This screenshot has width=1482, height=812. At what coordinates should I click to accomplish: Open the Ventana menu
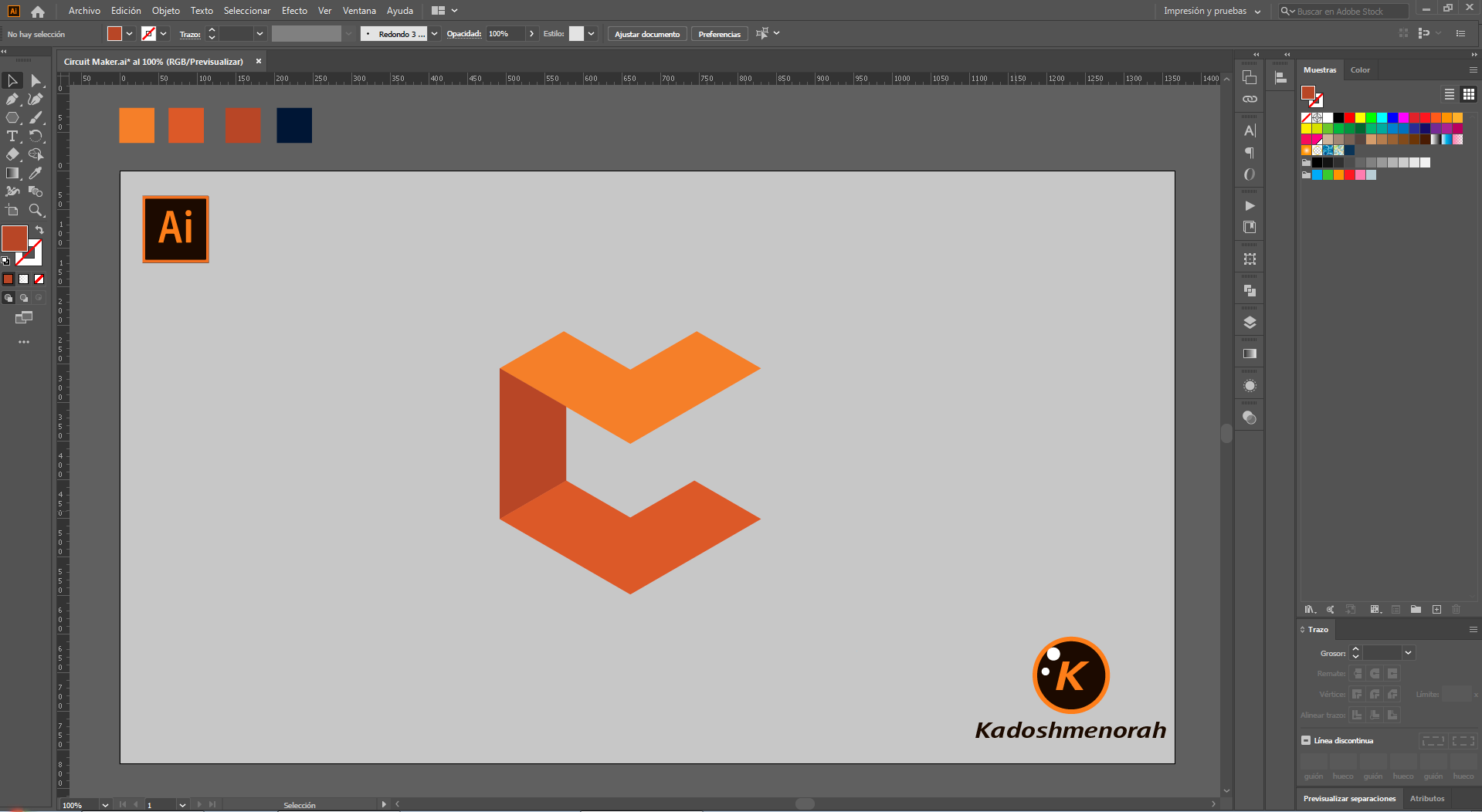point(359,11)
